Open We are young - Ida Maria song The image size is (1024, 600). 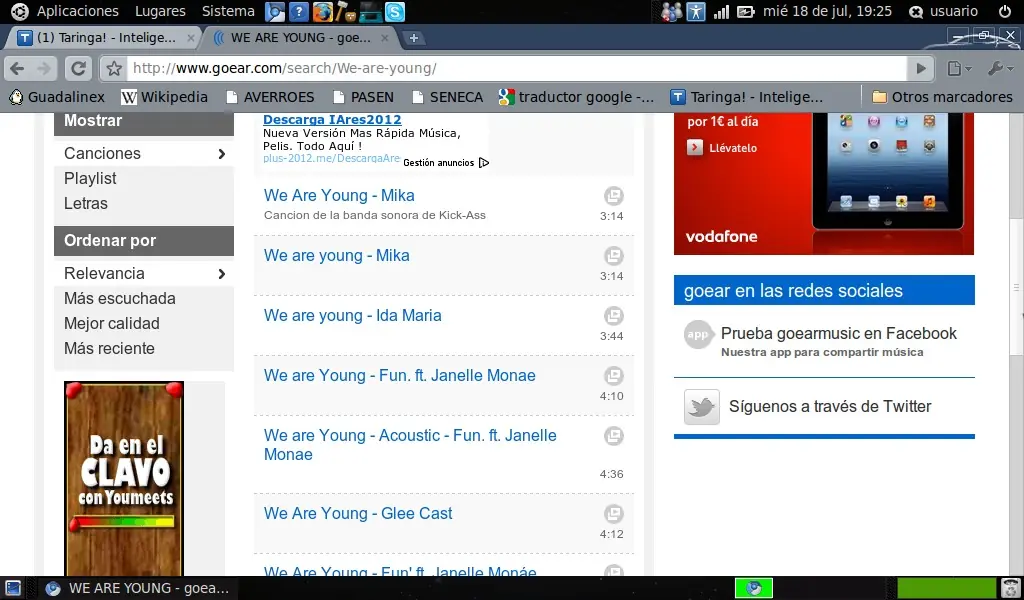click(x=353, y=315)
